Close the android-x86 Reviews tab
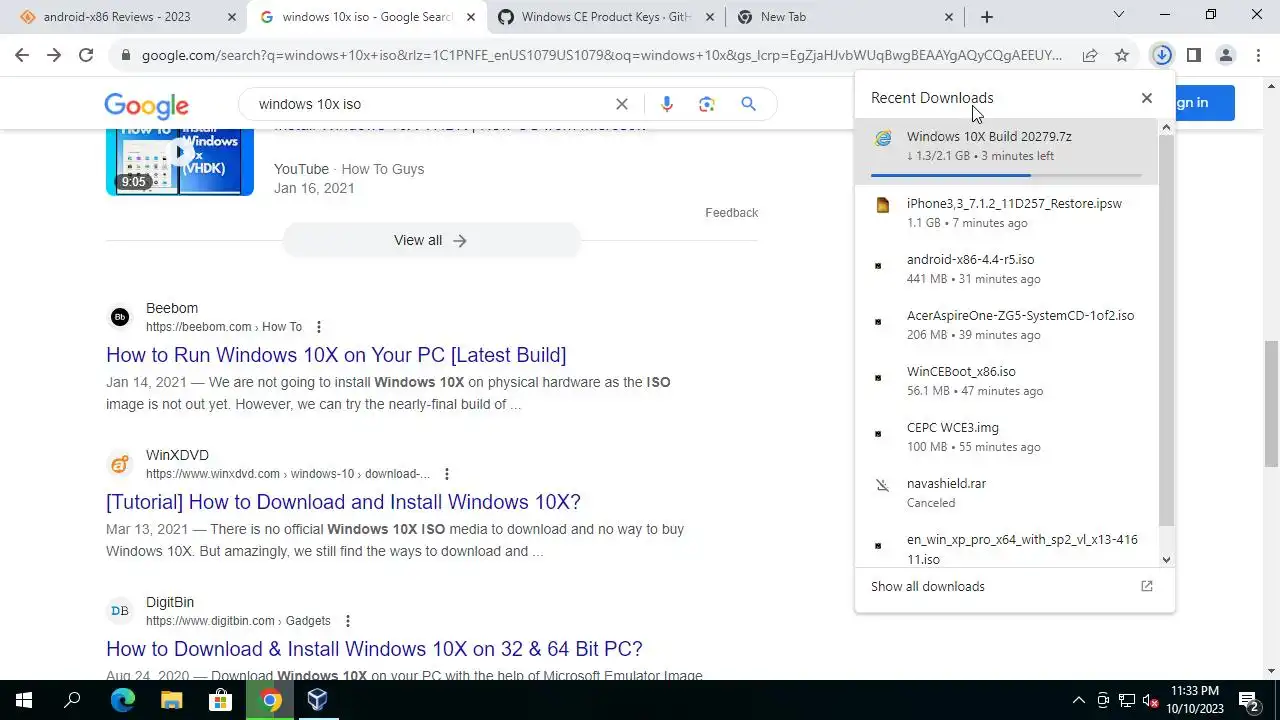The width and height of the screenshot is (1280, 720). (232, 17)
